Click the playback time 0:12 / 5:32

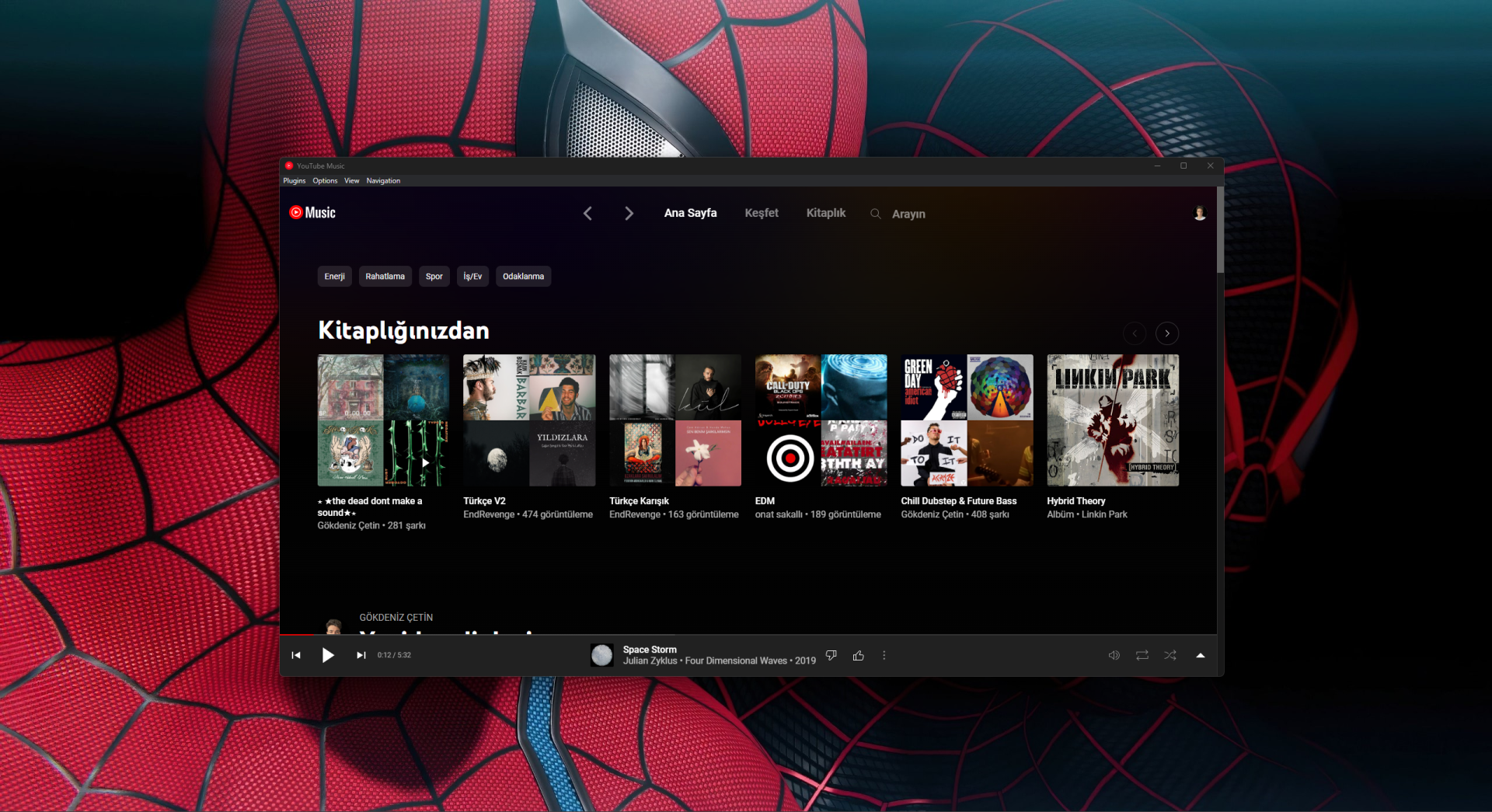click(x=394, y=655)
